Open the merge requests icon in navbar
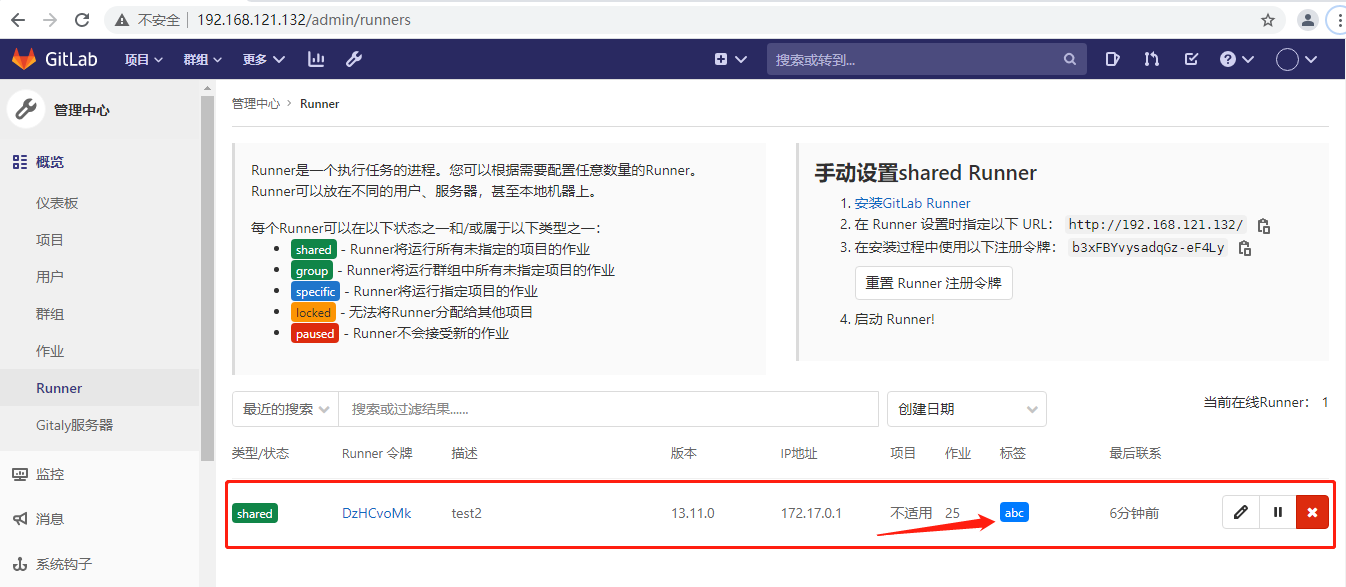1346x587 pixels. (x=1152, y=59)
